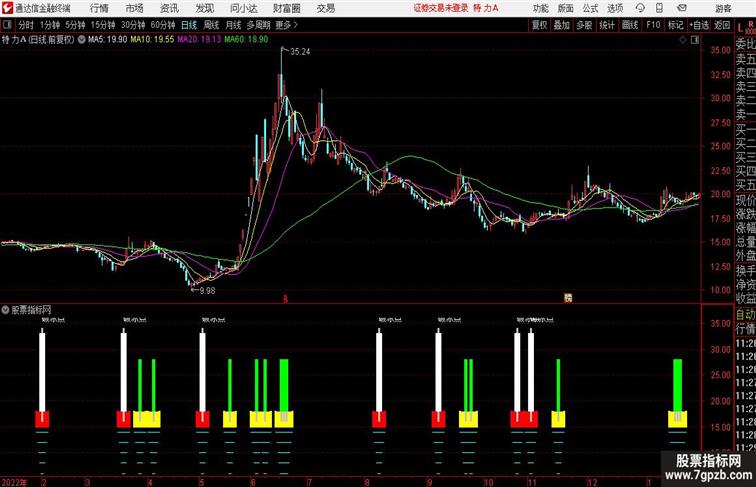
Task: Open the 资讯 menu
Action: (169, 8)
